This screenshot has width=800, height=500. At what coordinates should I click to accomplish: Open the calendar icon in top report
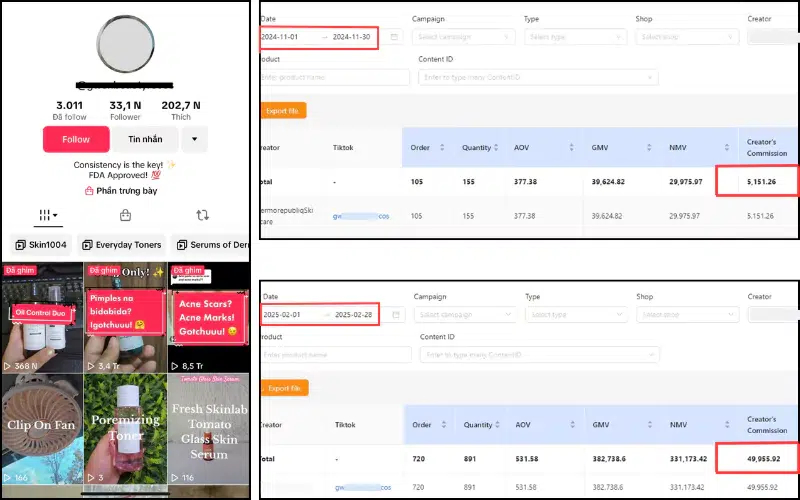tap(394, 37)
